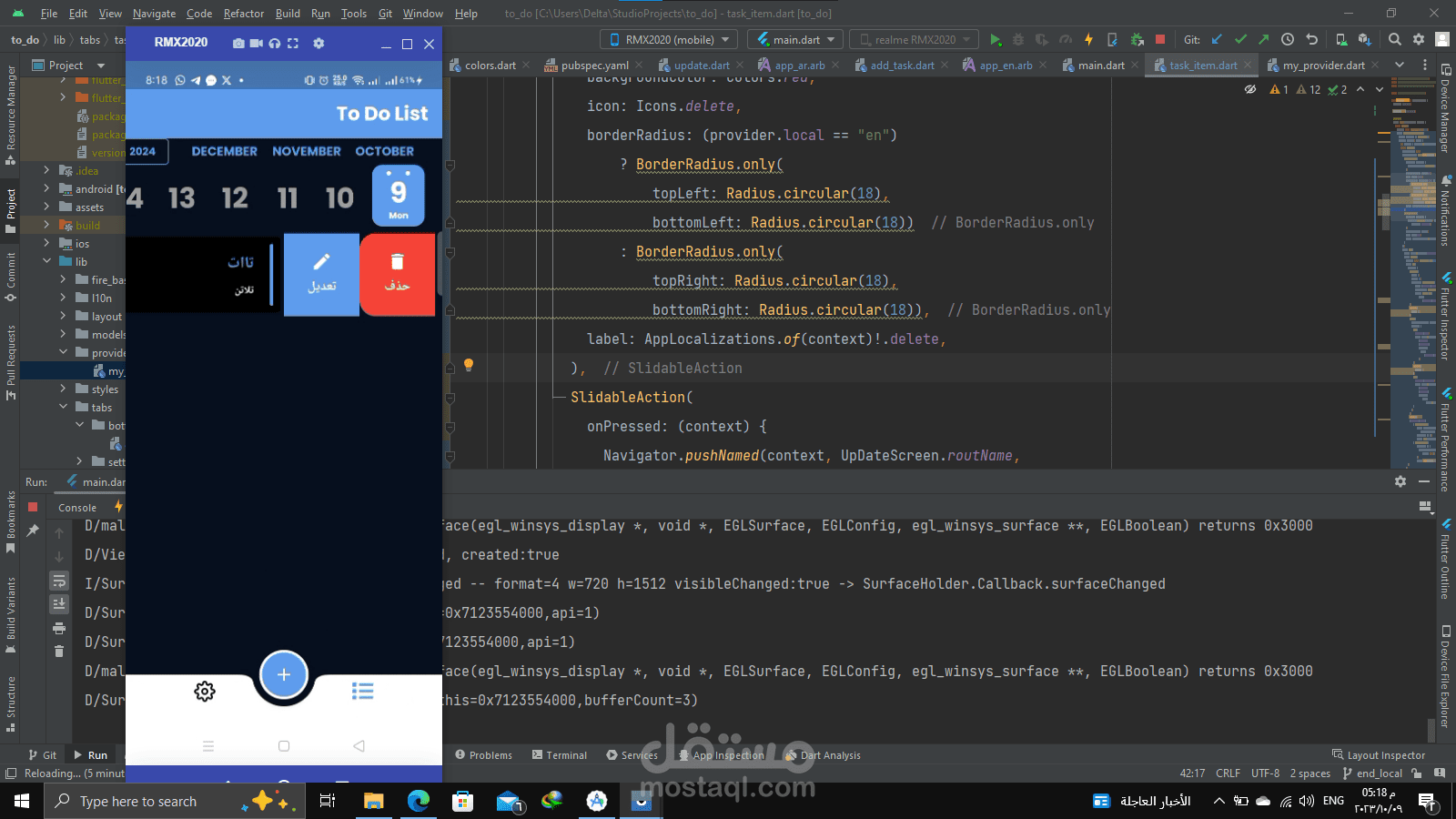The height and width of the screenshot is (819, 1456).
Task: Open the RMX2020 device selector dropdown
Action: click(669, 39)
